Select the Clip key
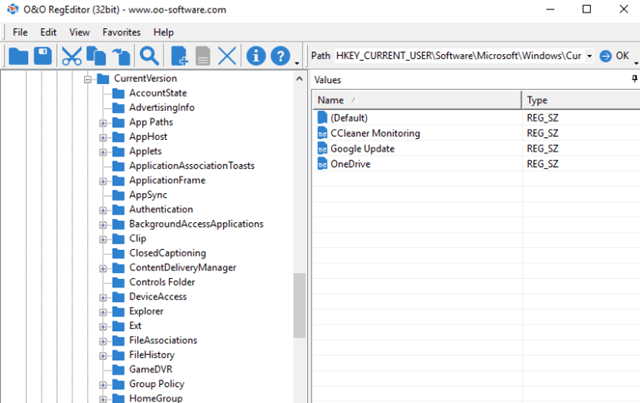Screen dimensions: 640x403 (x=138, y=238)
